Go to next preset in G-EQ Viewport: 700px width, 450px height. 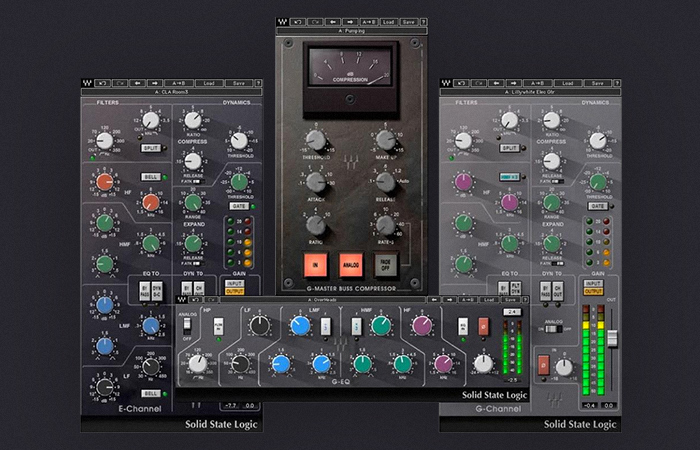point(450,300)
